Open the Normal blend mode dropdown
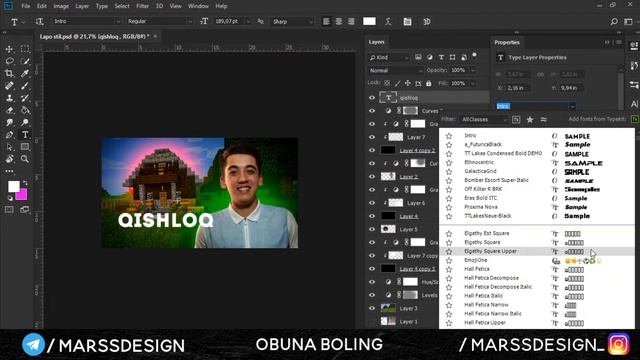 click(x=395, y=71)
